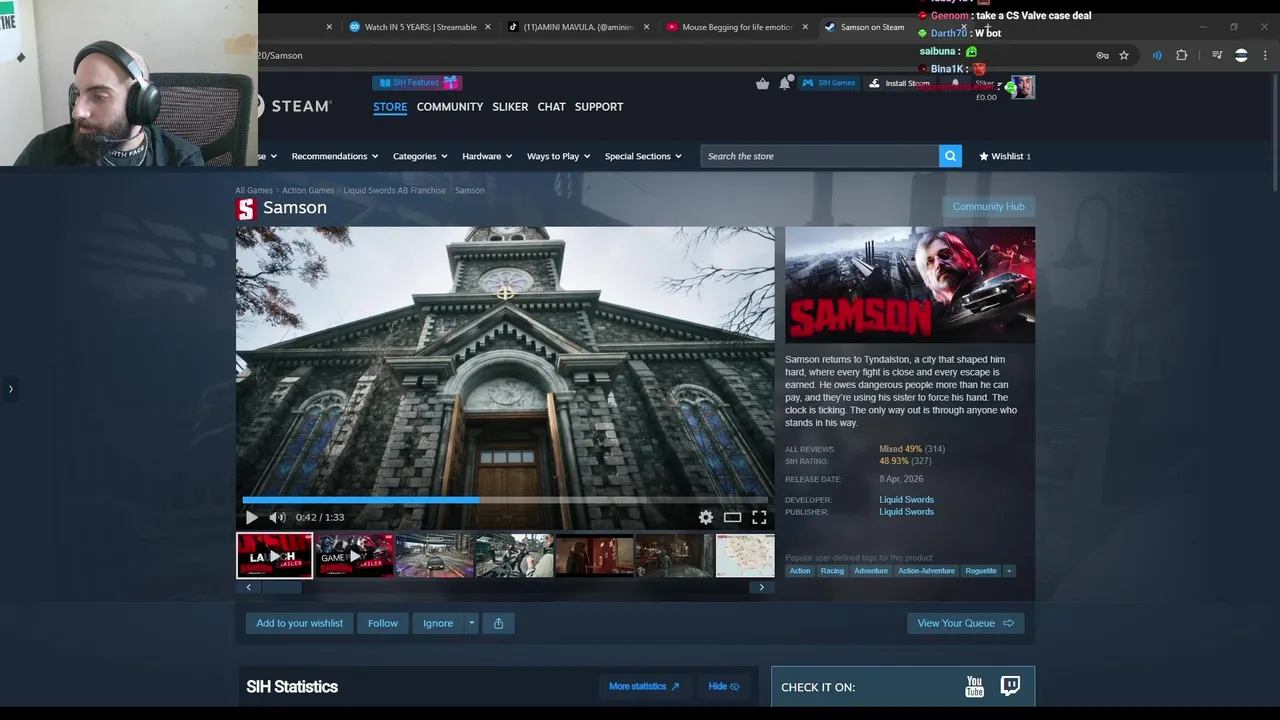Click the Action-Adventure tag
Image resolution: width=1280 pixels, height=720 pixels.
coord(926,571)
